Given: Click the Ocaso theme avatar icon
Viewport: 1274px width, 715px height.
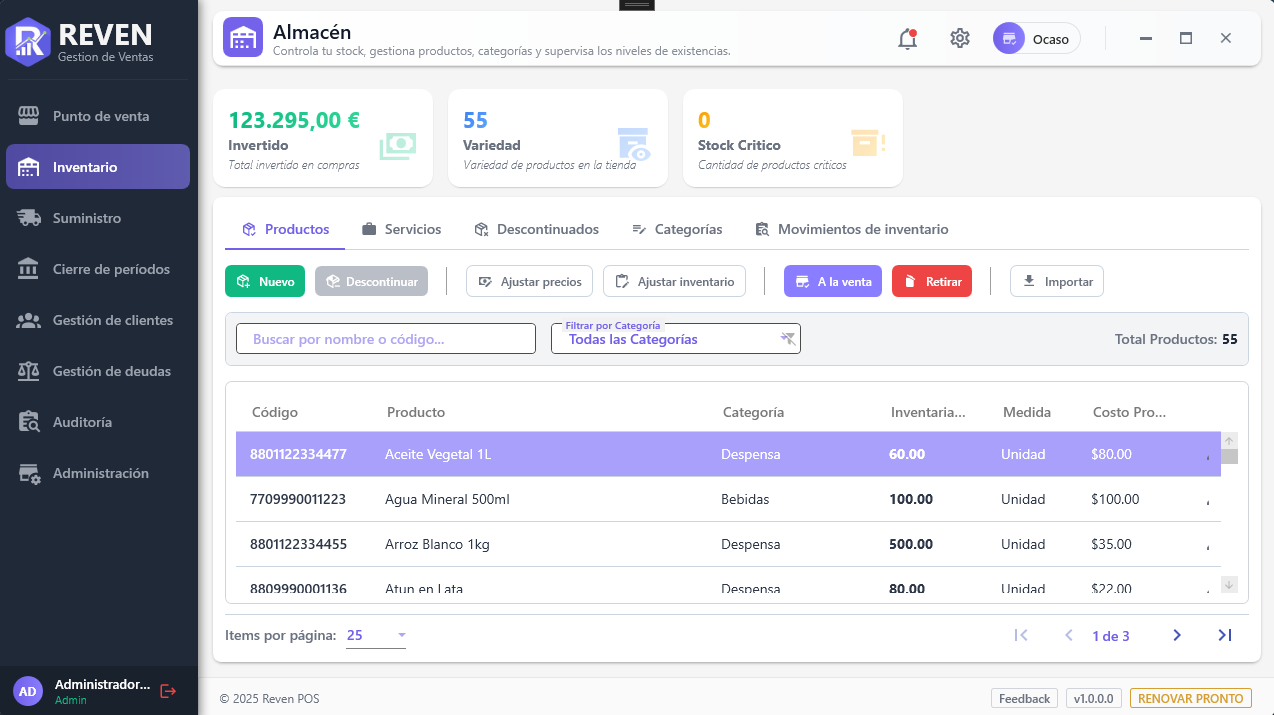Looking at the screenshot, I should (1009, 39).
